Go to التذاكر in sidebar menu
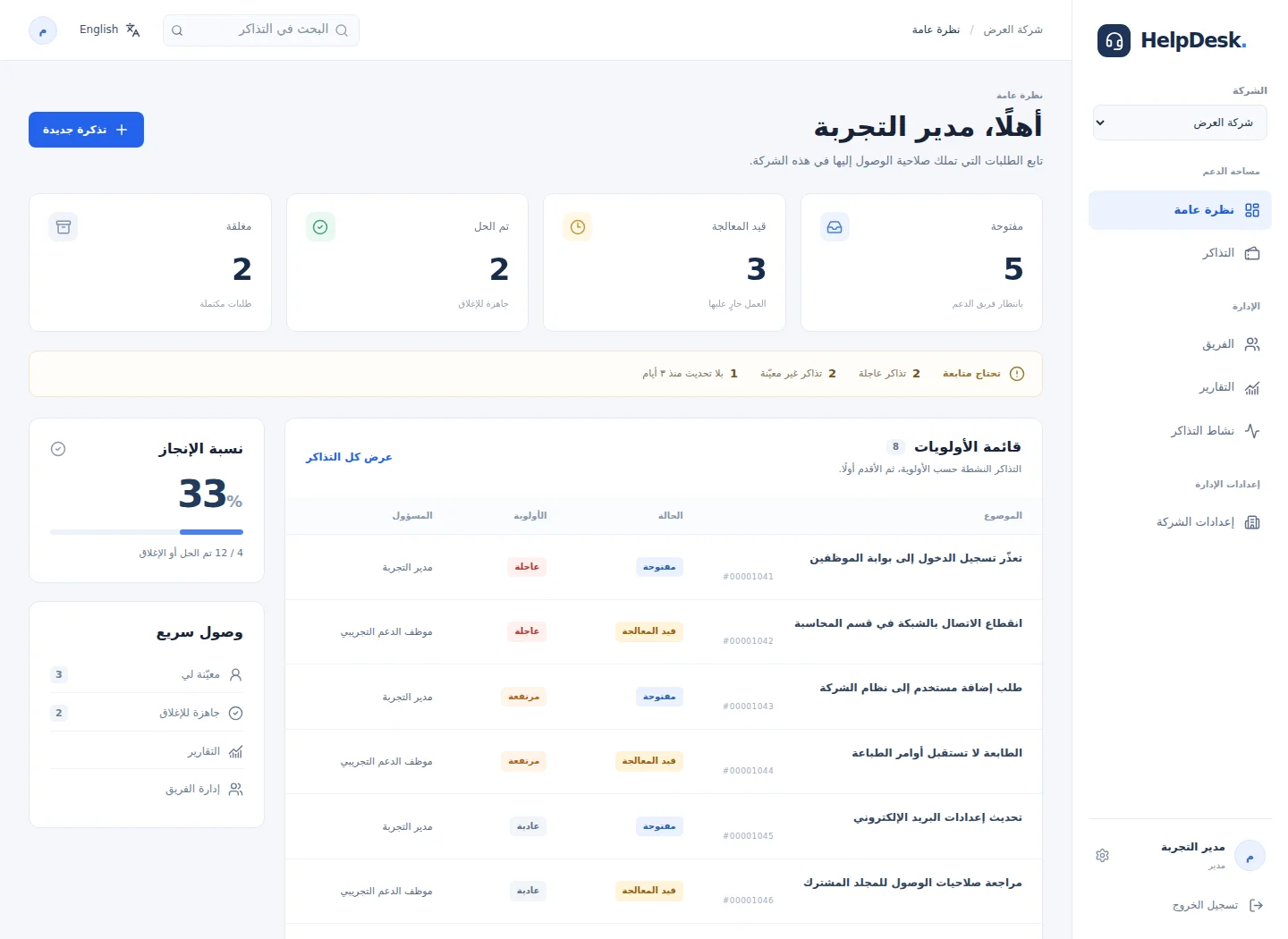 click(1180, 253)
